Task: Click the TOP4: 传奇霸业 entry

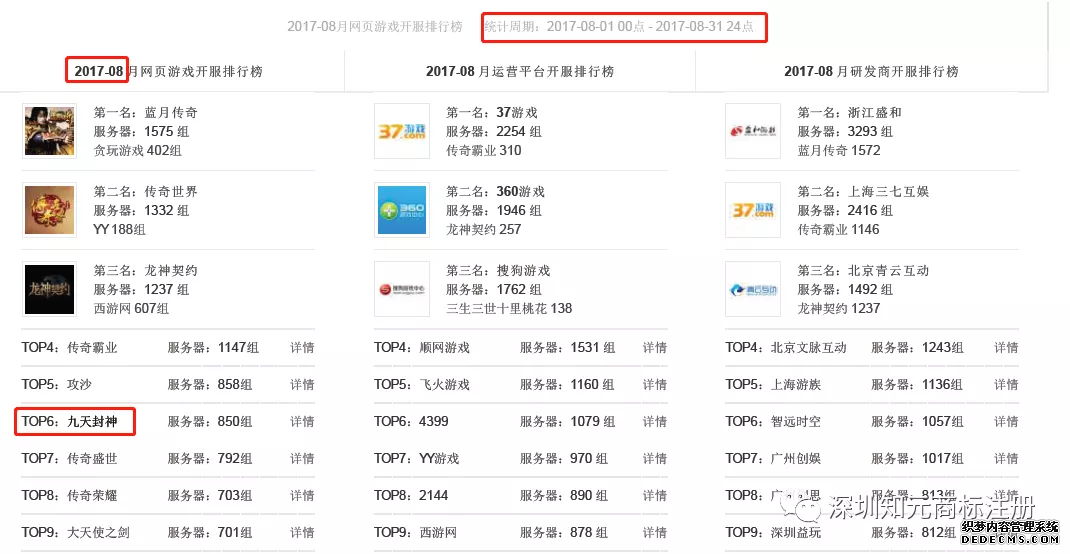Action: (x=70, y=348)
